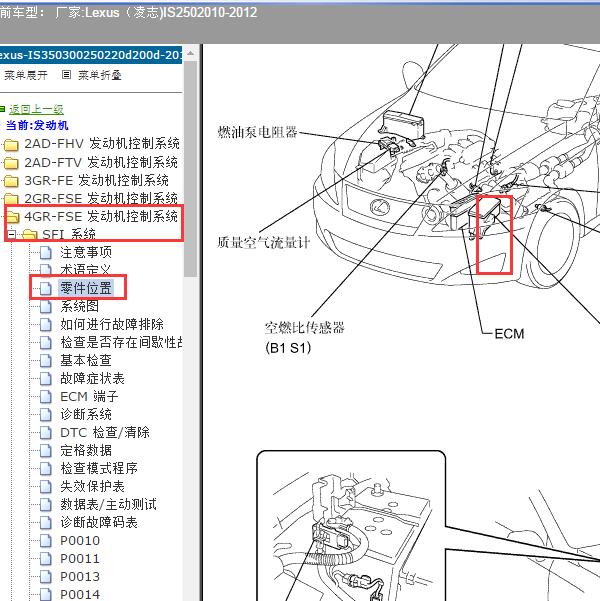Click the document icon beside 系统图
Image resolution: width=600 pixels, height=601 pixels.
(x=46, y=306)
